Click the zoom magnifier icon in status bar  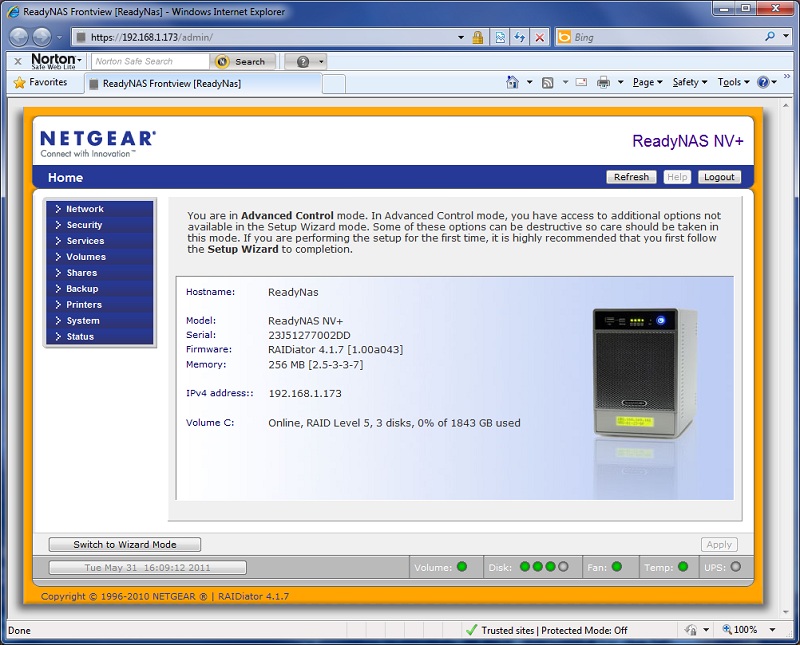pos(727,629)
